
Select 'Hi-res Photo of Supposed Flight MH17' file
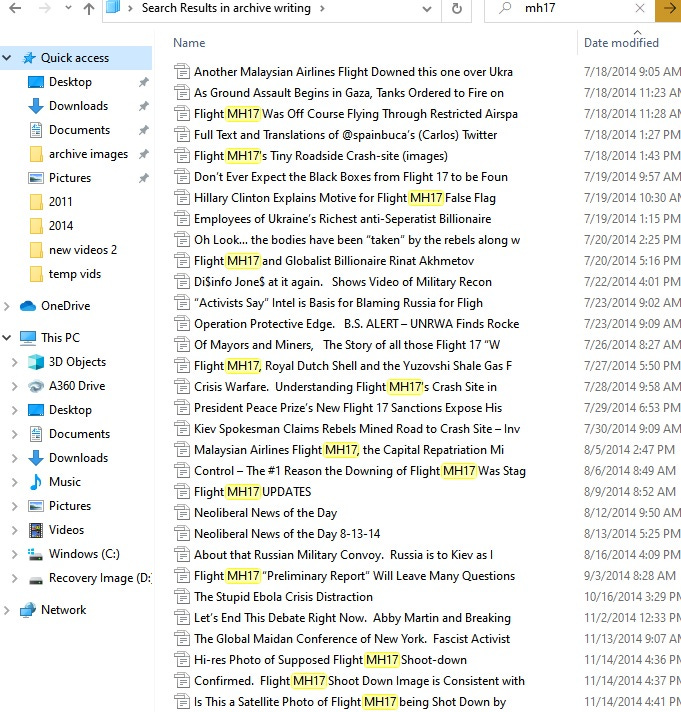click(330, 660)
